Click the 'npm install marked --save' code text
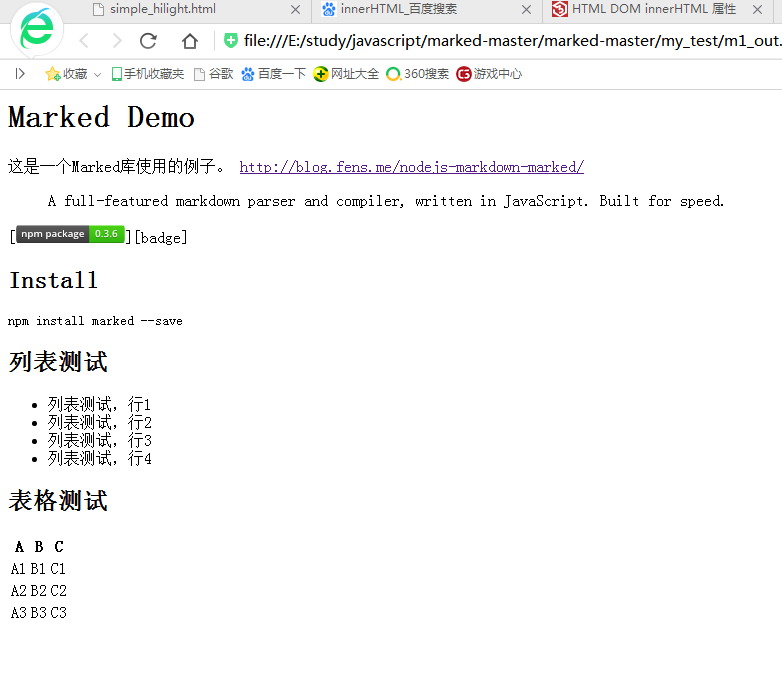 coord(95,321)
